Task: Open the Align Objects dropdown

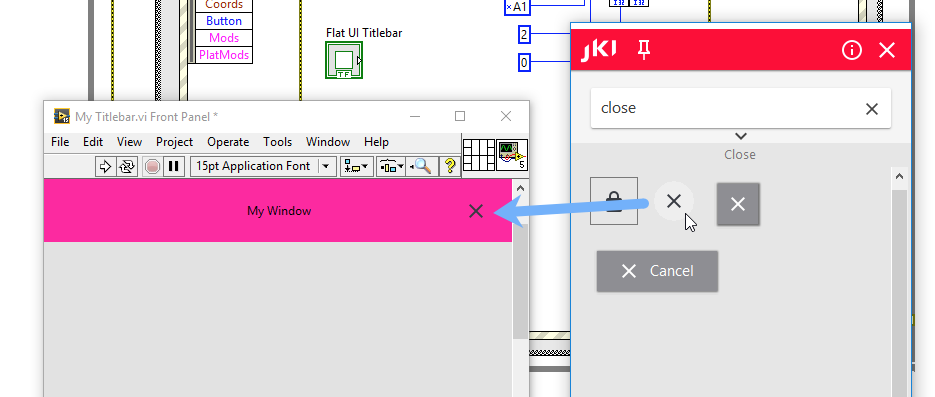Action: 357,166
